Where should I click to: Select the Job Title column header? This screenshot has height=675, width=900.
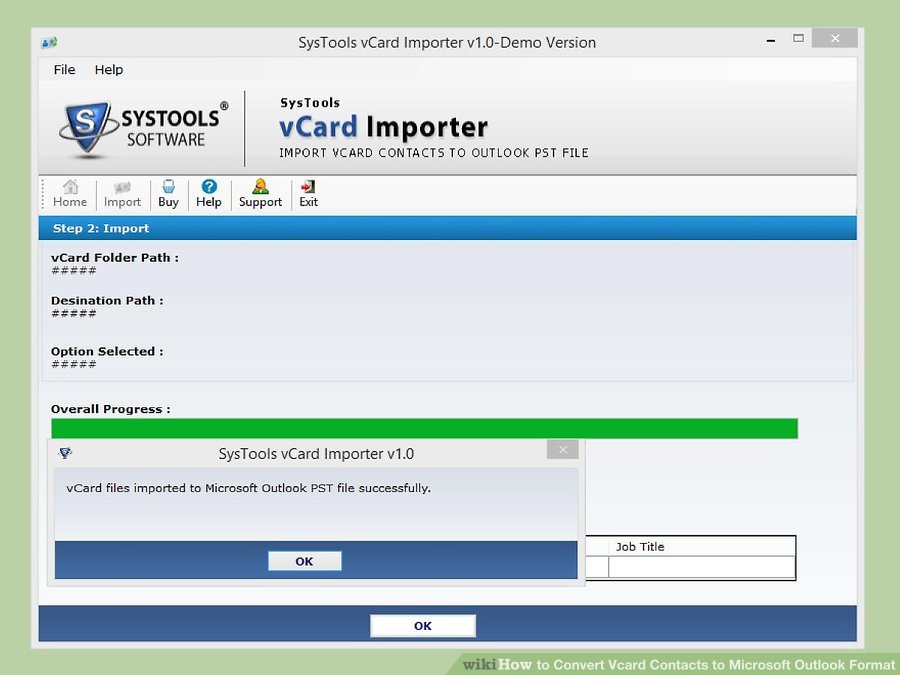700,547
